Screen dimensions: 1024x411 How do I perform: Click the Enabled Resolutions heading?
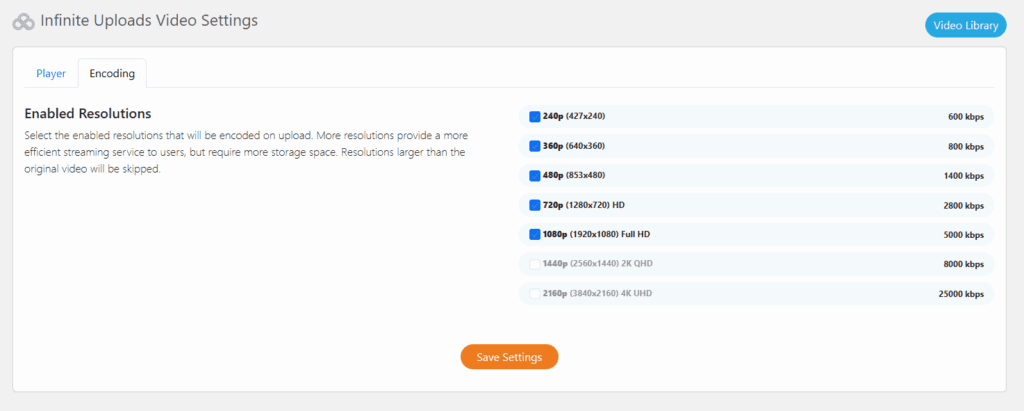tap(88, 114)
